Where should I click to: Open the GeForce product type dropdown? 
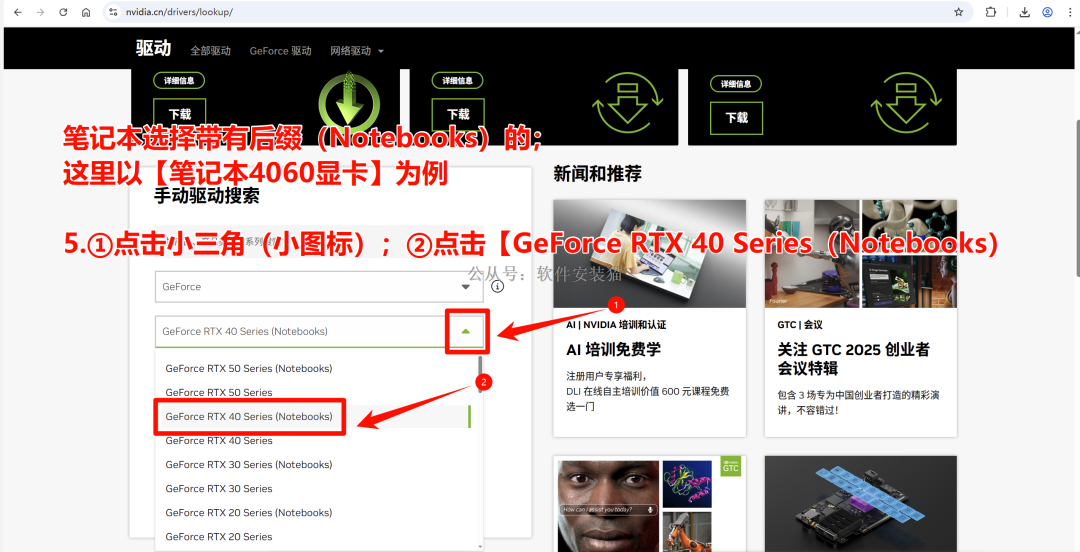pyautogui.click(x=319, y=287)
